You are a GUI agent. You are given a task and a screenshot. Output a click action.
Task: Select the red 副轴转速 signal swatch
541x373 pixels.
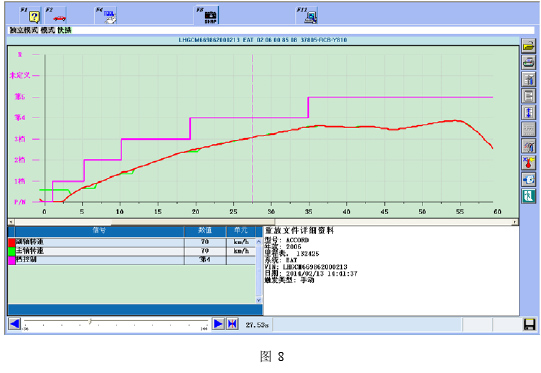pyautogui.click(x=12, y=242)
